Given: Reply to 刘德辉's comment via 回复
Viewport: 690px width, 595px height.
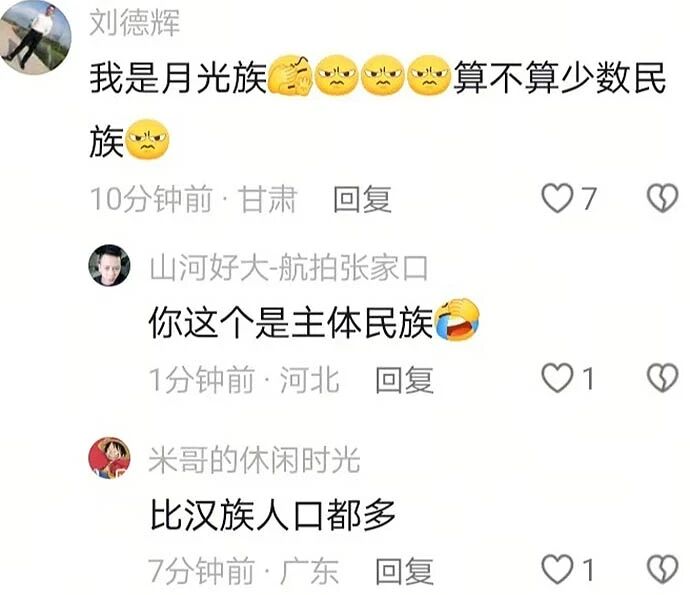Looking at the screenshot, I should 362,199.
